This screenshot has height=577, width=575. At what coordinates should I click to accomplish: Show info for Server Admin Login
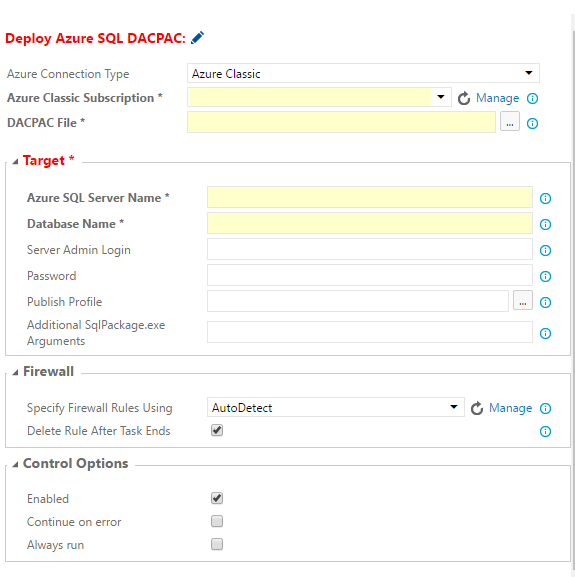pos(545,250)
